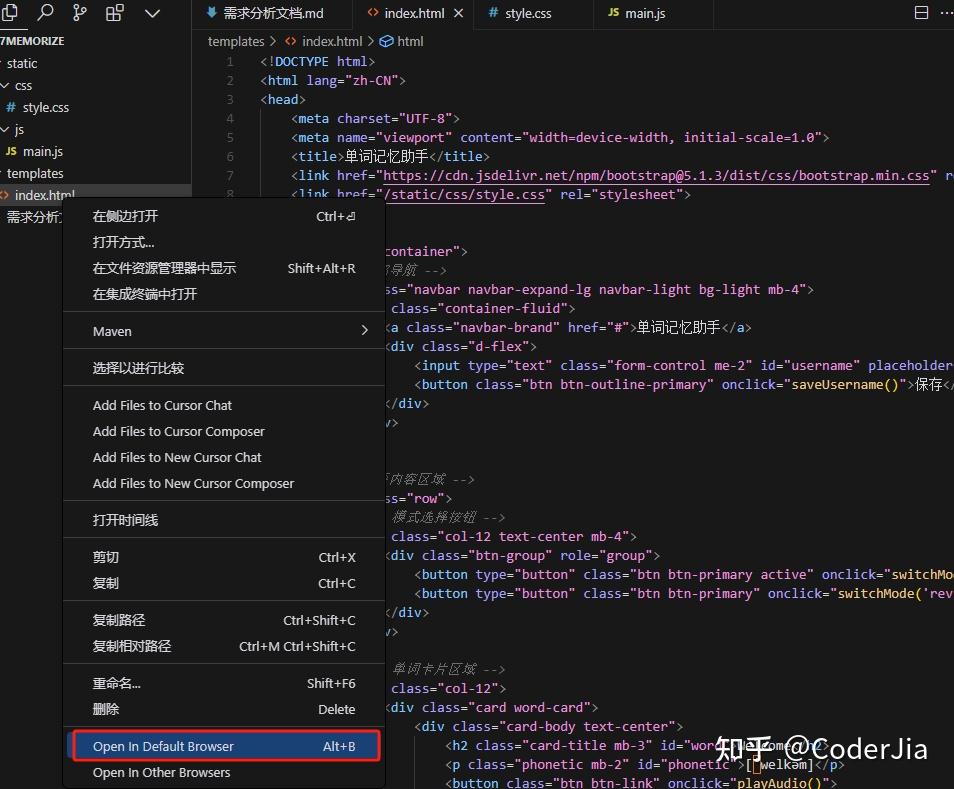Viewport: 954px width, 789px height.
Task: Open the Extensions view icon
Action: pyautogui.click(x=116, y=14)
